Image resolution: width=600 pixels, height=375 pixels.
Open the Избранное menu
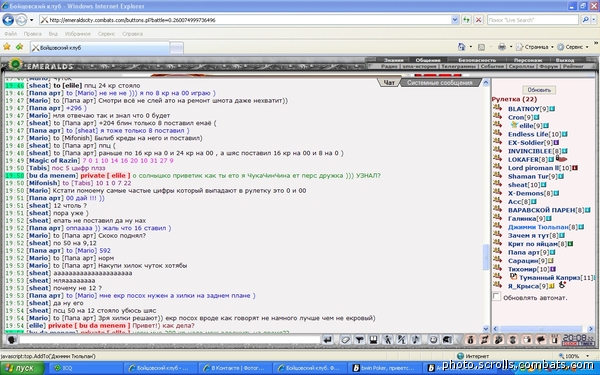pos(78,34)
